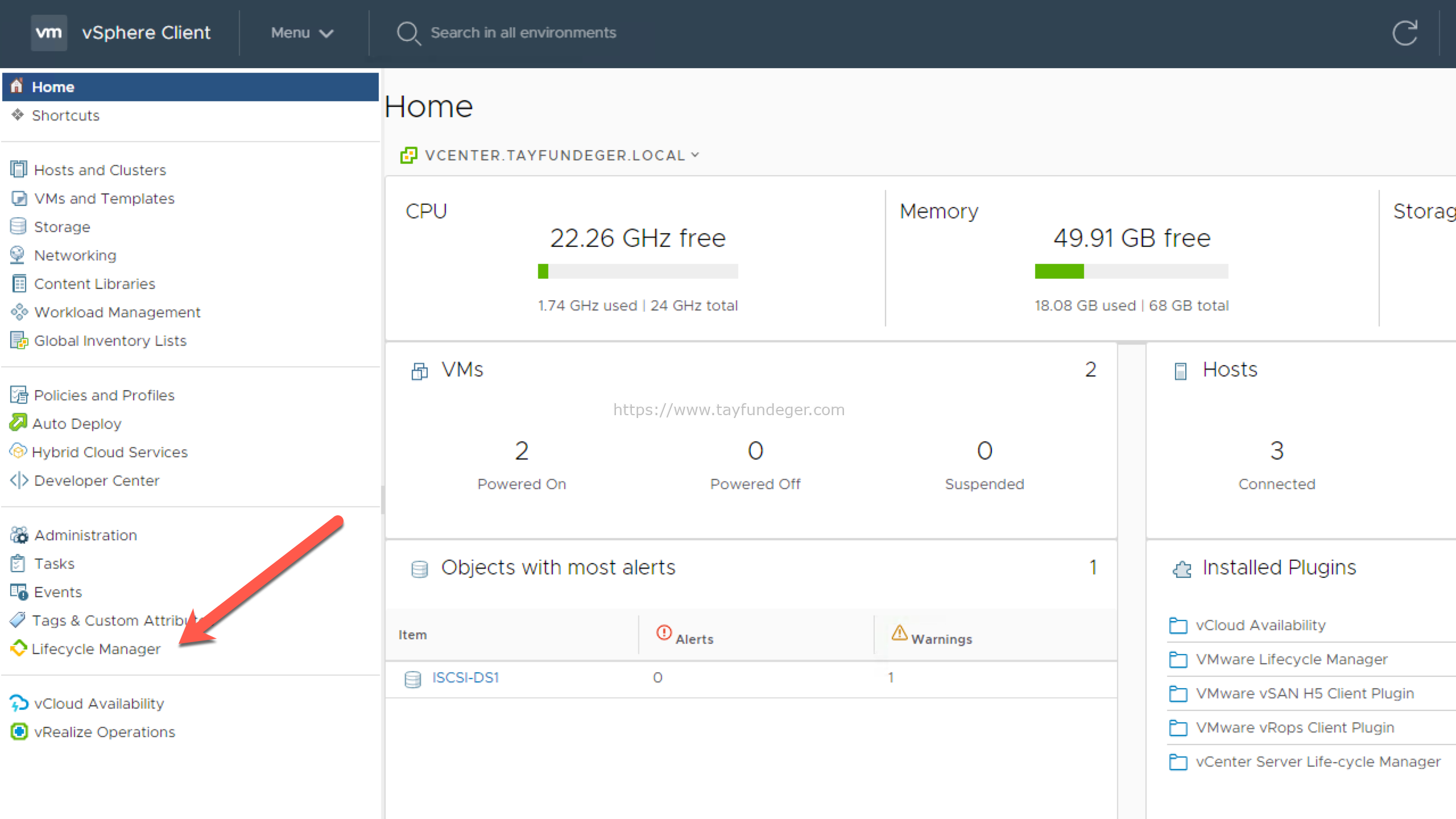1456x819 pixels.
Task: Open the ISCSI-DS1 datastore link
Action: pos(465,677)
